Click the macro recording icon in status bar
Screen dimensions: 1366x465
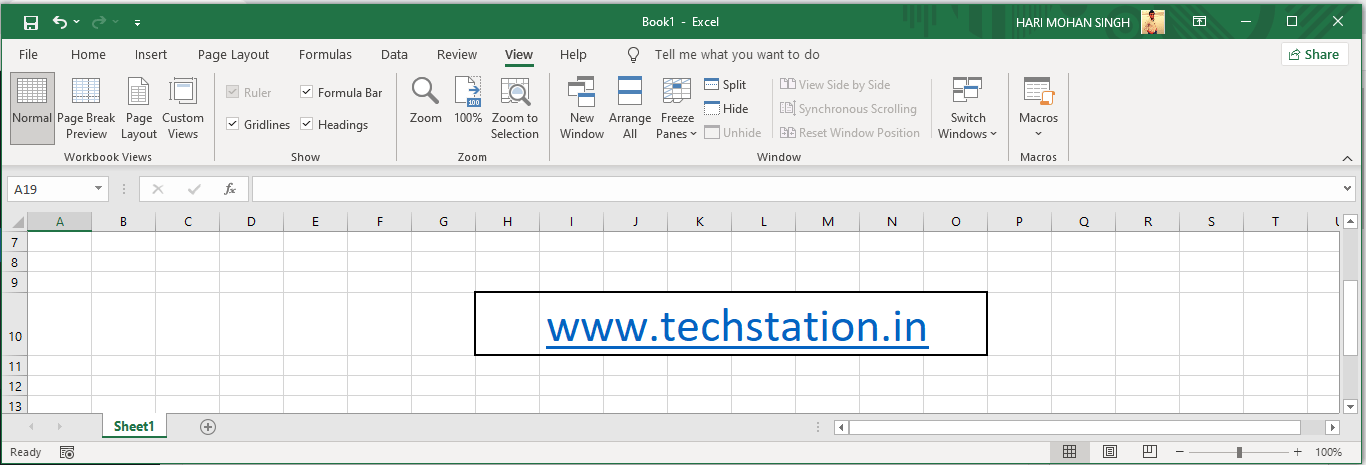(67, 452)
